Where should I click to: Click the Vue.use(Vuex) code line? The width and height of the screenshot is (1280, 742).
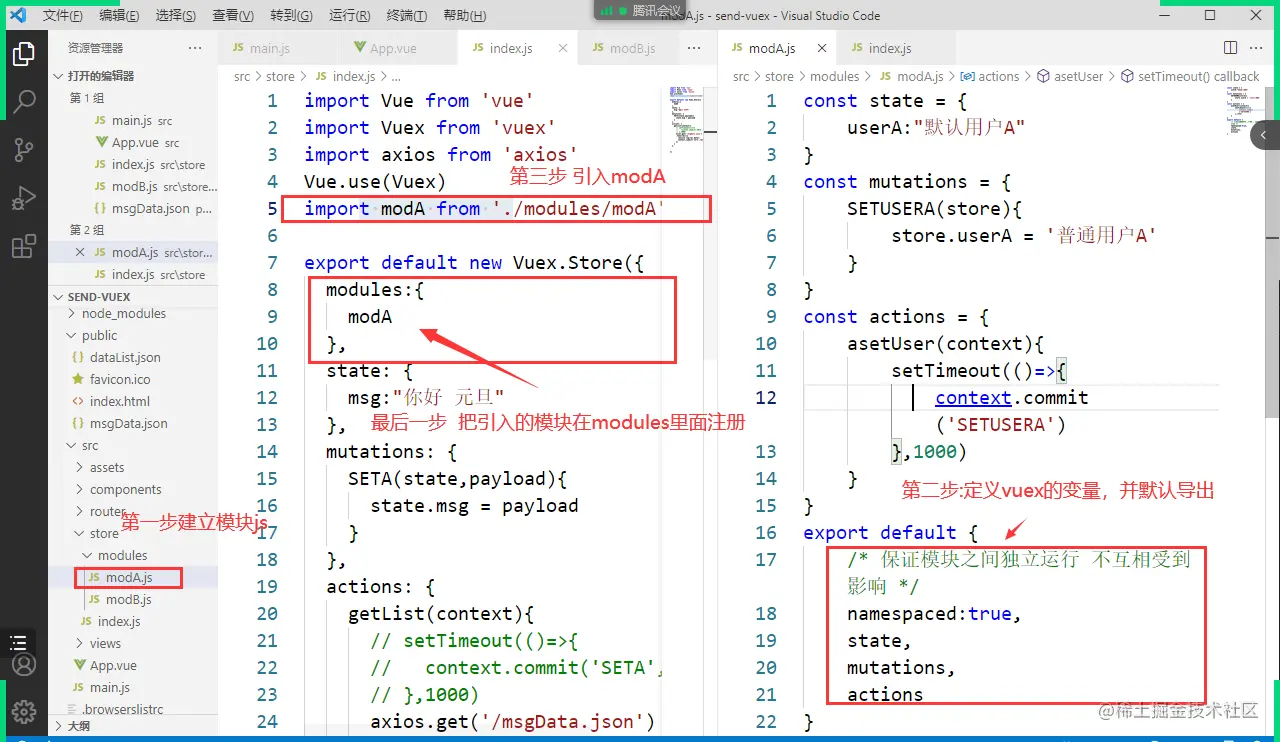point(375,182)
